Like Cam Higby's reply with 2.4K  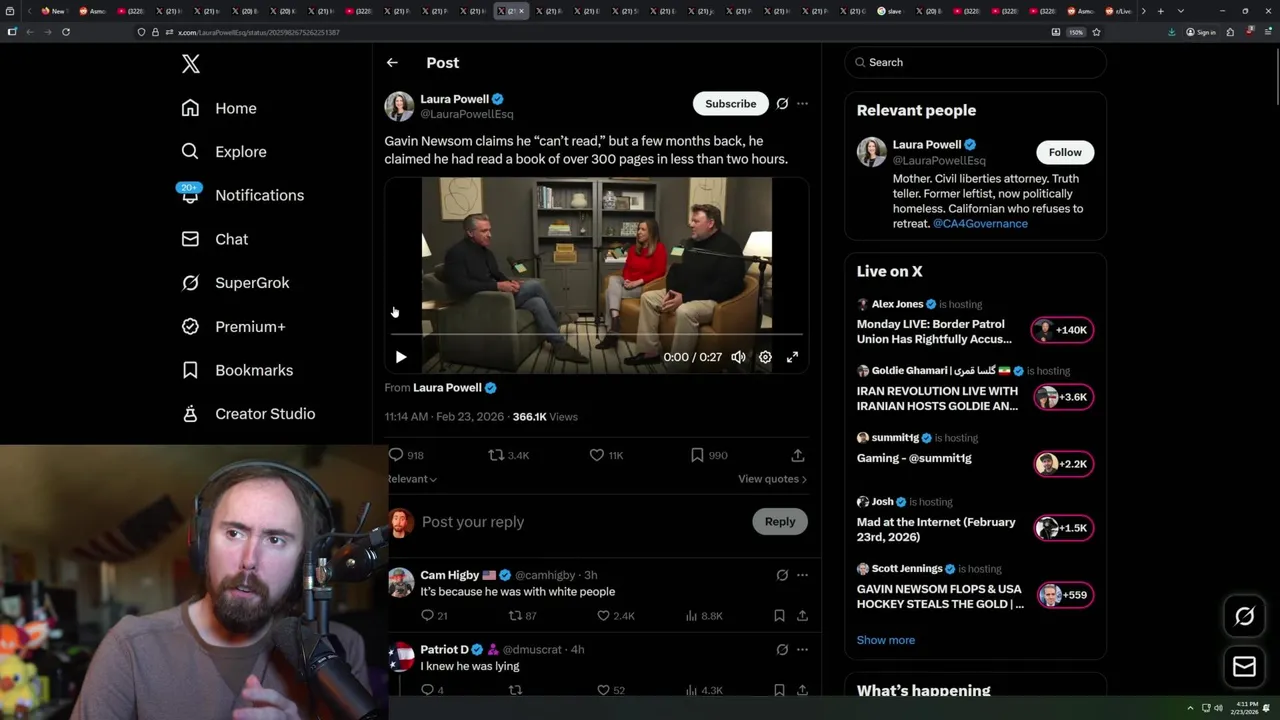(x=616, y=616)
